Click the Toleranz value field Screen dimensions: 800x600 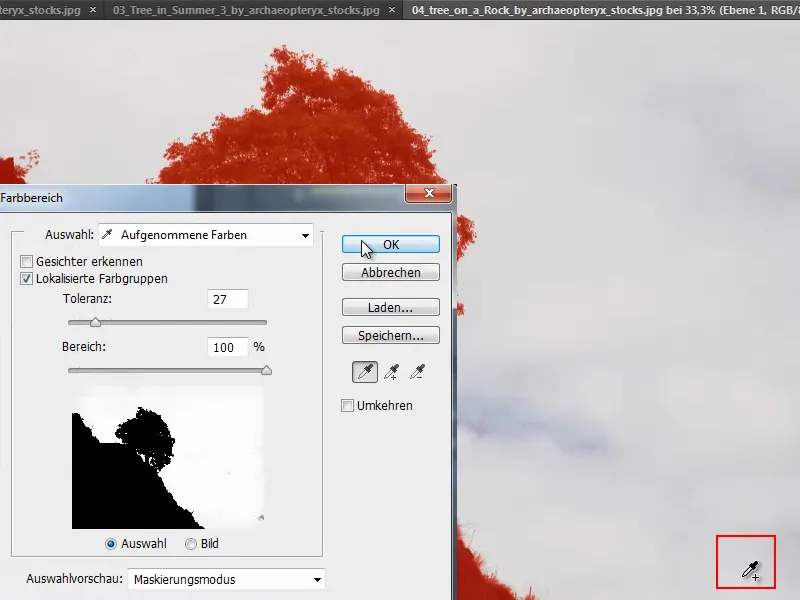point(228,299)
